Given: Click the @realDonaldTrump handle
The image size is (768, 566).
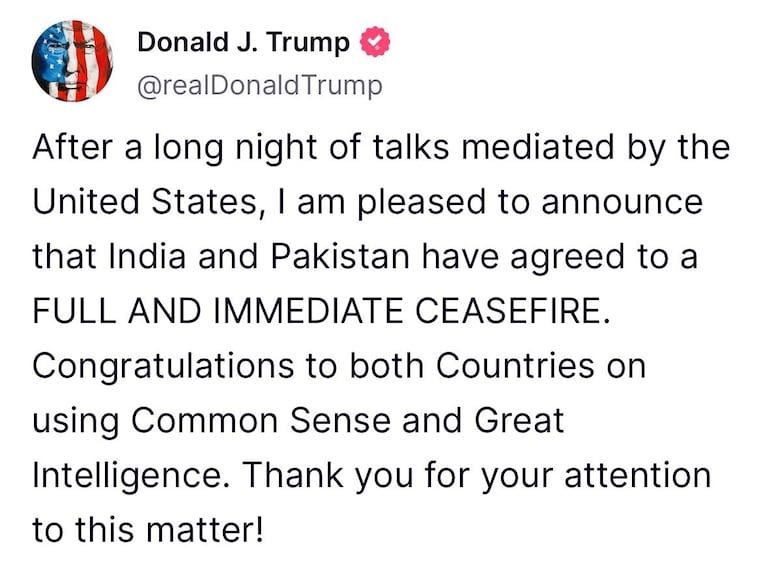Looking at the screenshot, I should click(260, 86).
